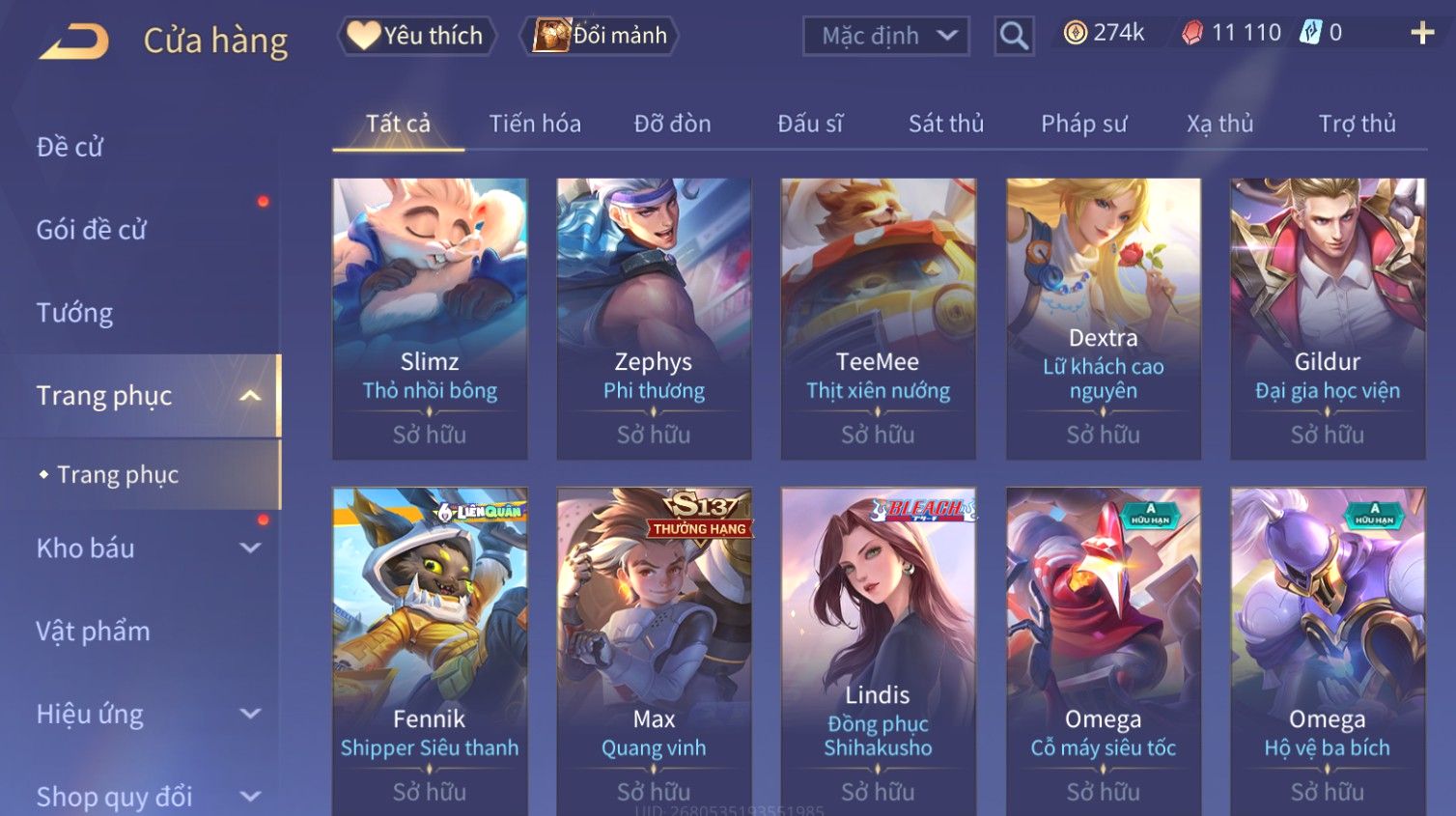Switch to the Sát thủ tab
This screenshot has width=1456, height=816.
pos(945,124)
